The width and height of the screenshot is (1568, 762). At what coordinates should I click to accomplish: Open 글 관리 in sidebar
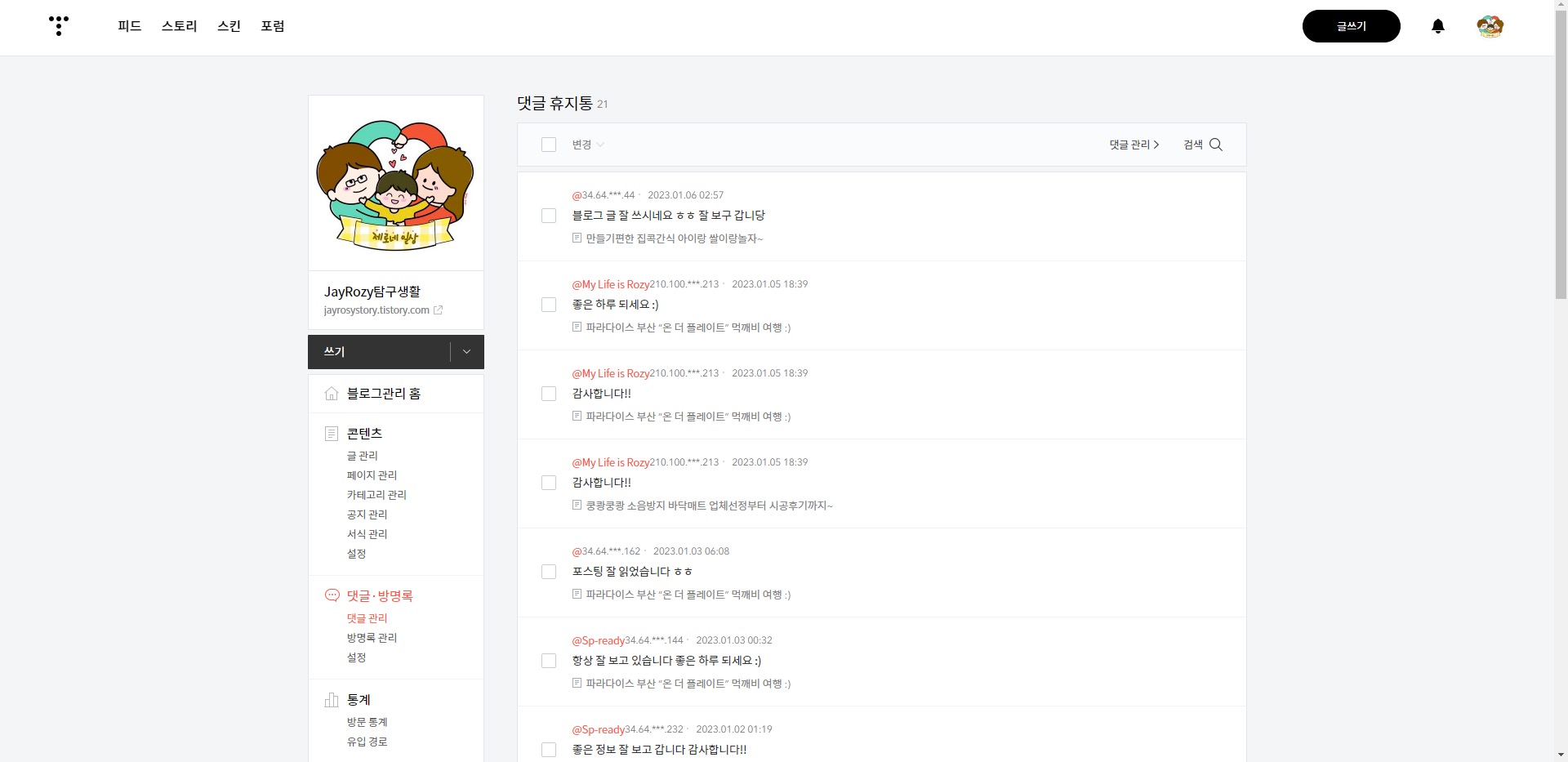(363, 456)
